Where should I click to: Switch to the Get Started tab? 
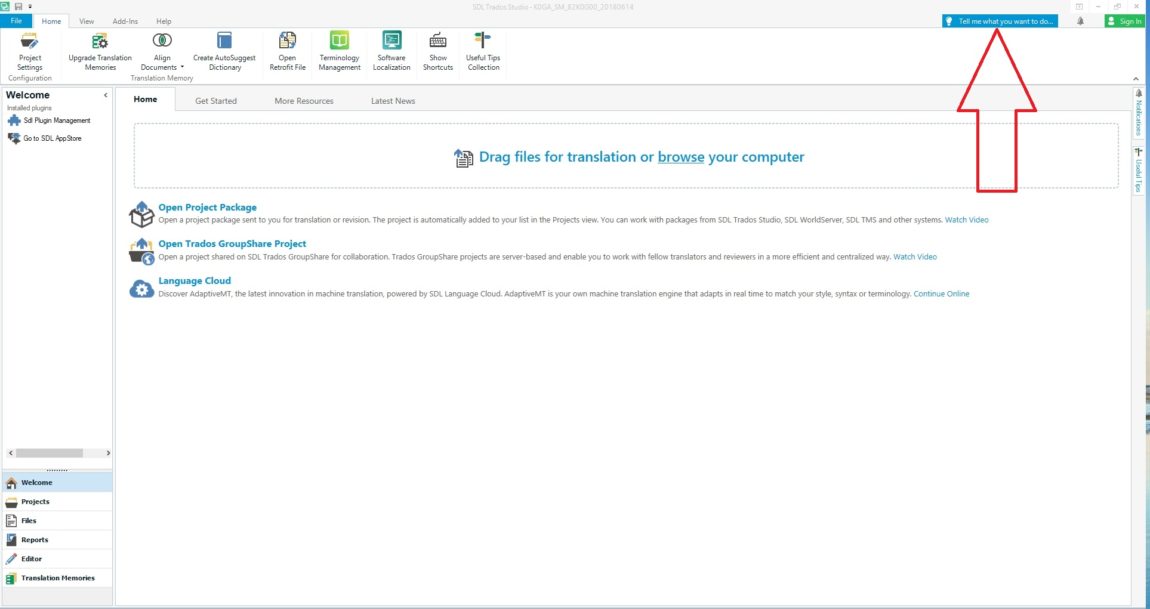pos(216,101)
